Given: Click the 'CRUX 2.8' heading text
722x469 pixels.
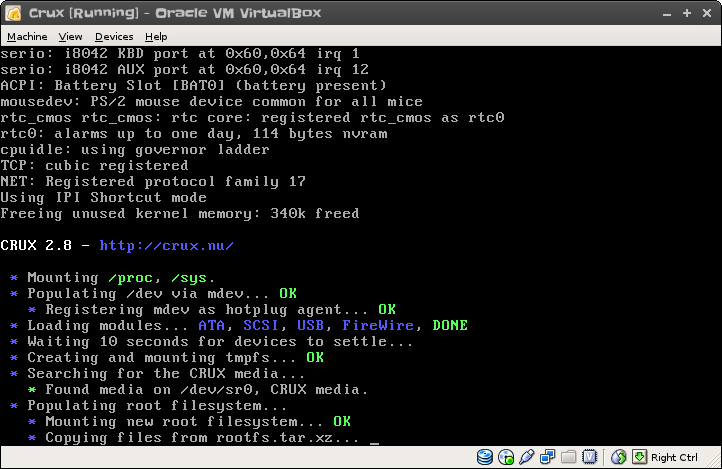Looking at the screenshot, I should point(36,245).
